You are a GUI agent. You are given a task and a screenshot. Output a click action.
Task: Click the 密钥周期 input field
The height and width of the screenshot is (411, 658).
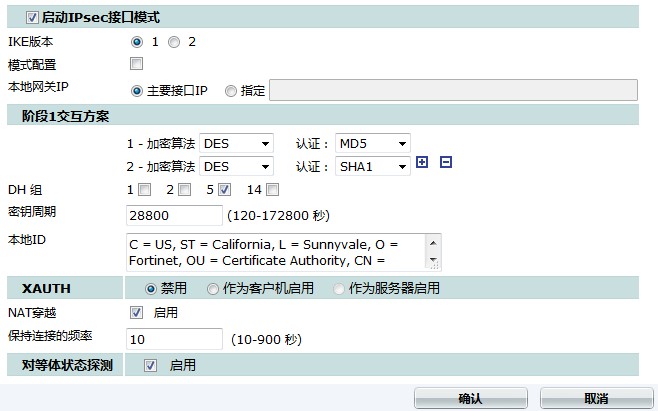click(174, 215)
